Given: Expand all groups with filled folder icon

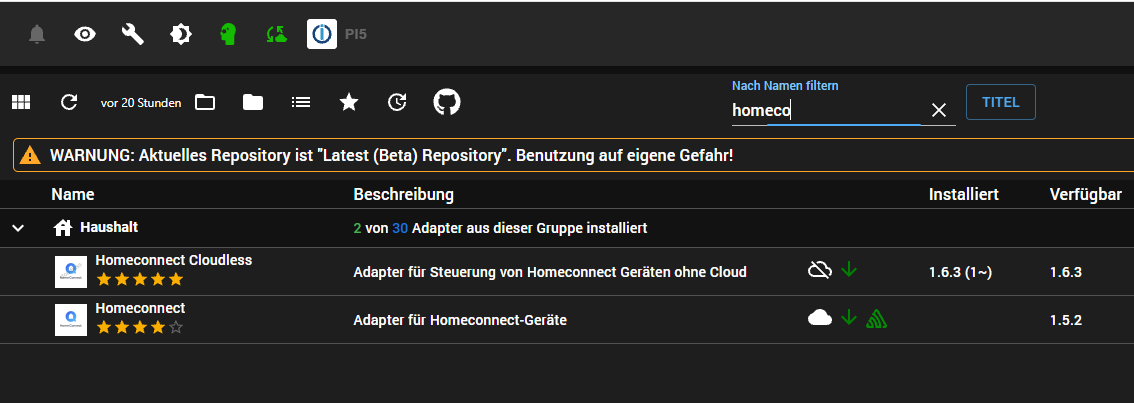Looking at the screenshot, I should click(253, 102).
